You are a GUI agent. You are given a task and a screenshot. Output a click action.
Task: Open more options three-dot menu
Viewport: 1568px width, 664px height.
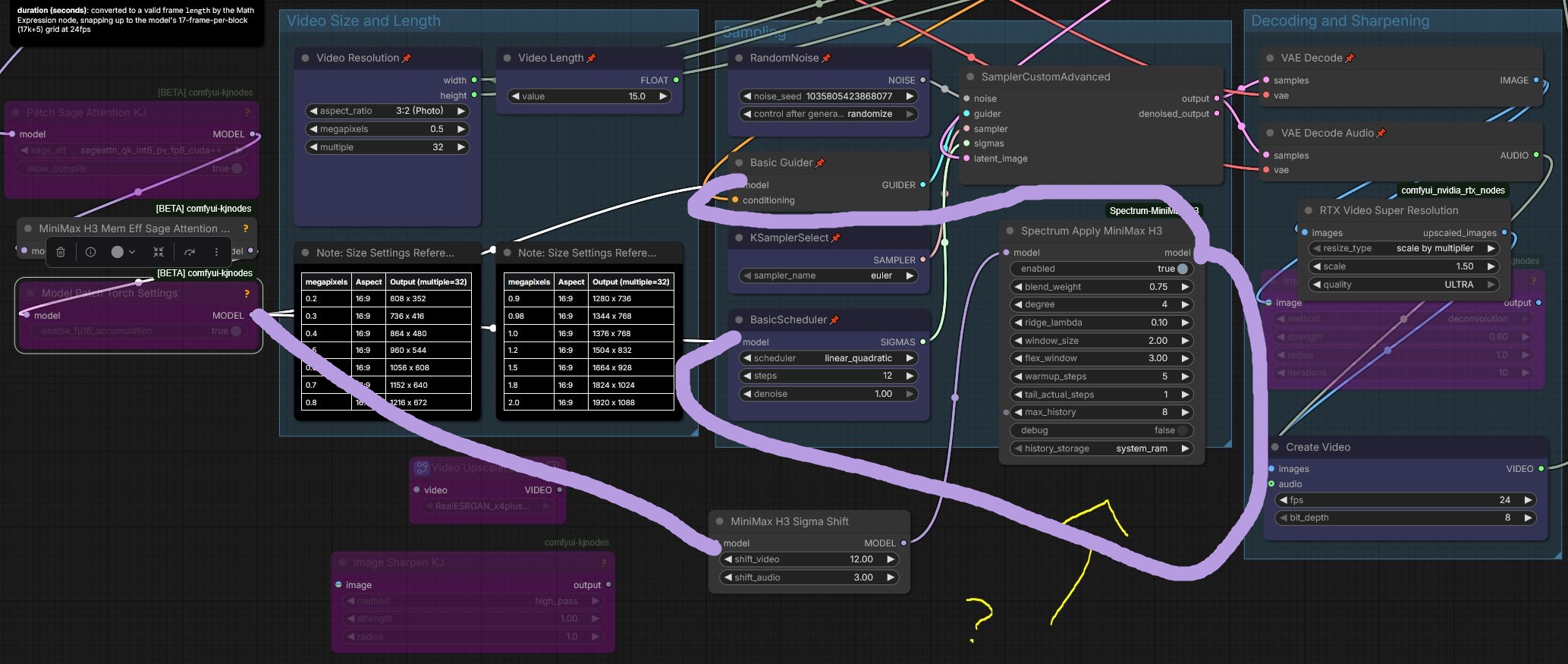pyautogui.click(x=216, y=252)
